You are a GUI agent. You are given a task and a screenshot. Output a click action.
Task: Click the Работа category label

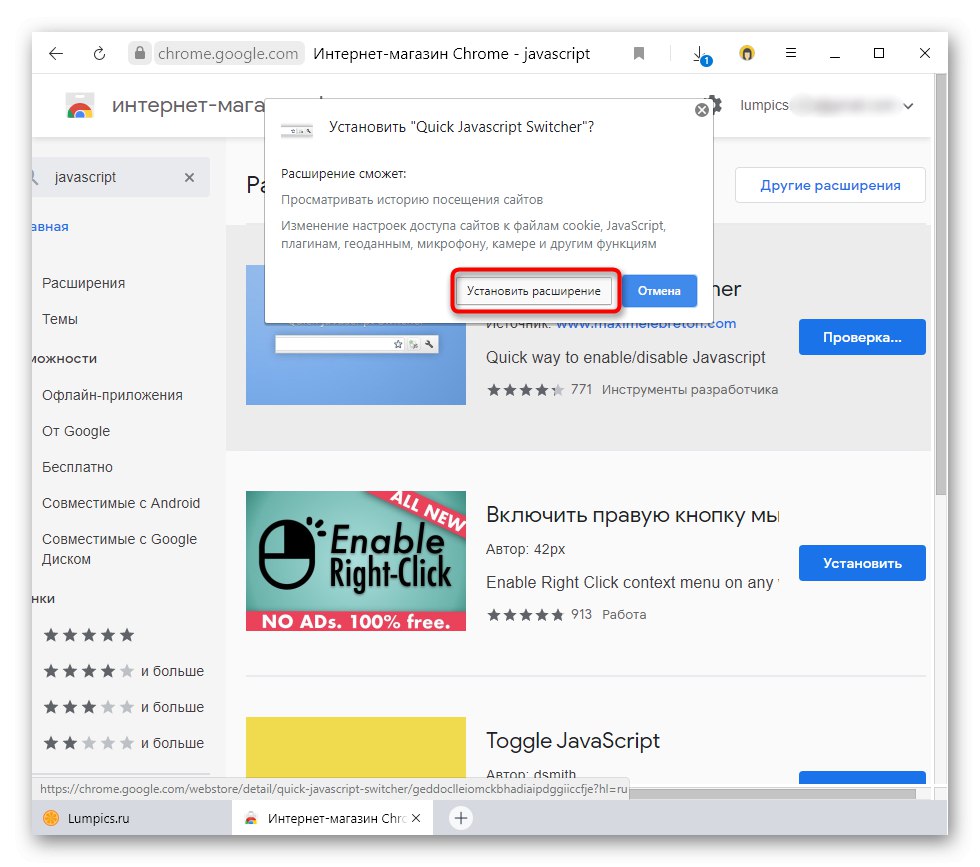(x=624, y=614)
